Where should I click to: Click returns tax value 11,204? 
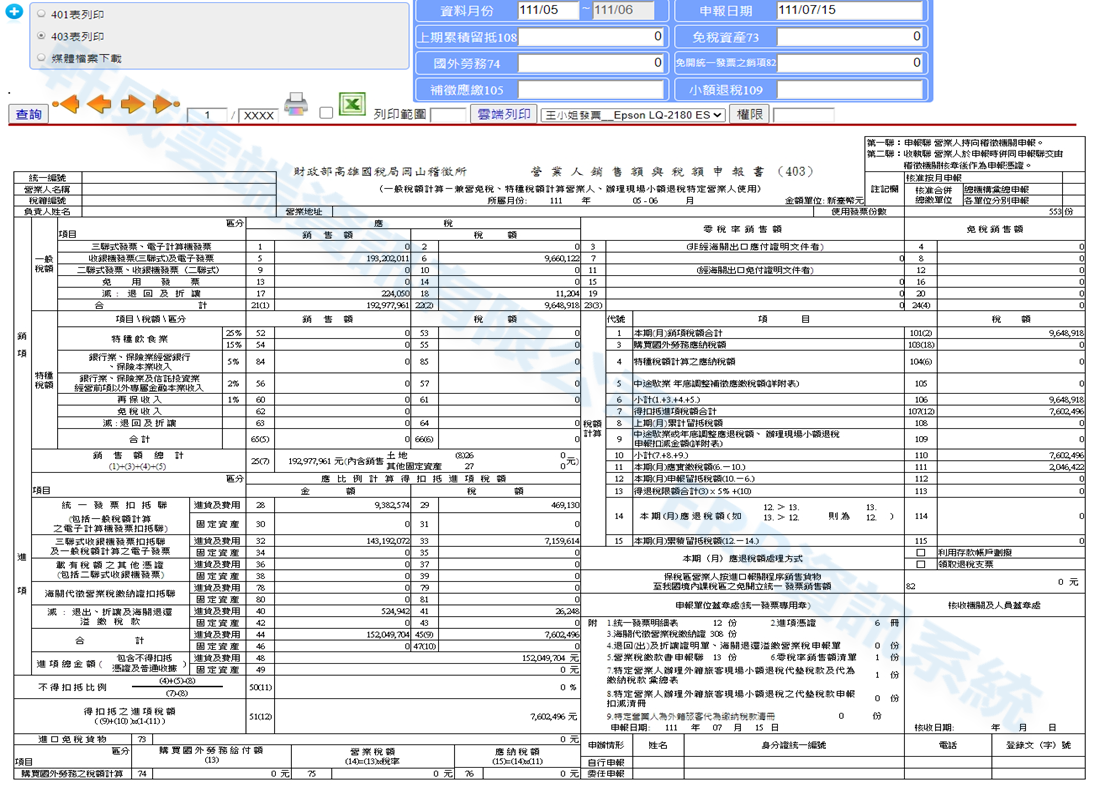[x=567, y=293]
